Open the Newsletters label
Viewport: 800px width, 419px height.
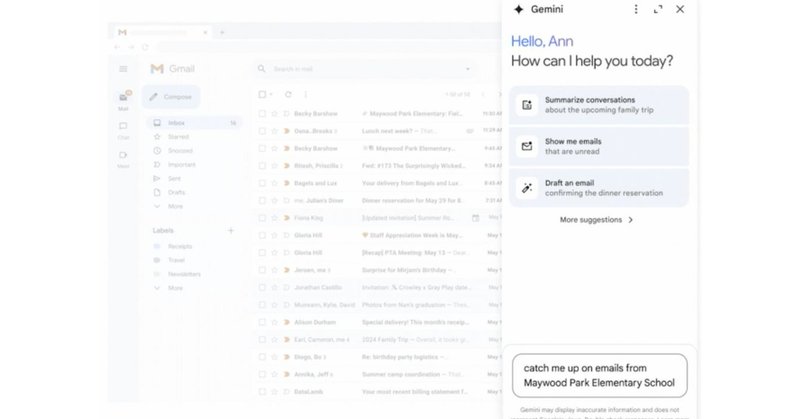[184, 274]
